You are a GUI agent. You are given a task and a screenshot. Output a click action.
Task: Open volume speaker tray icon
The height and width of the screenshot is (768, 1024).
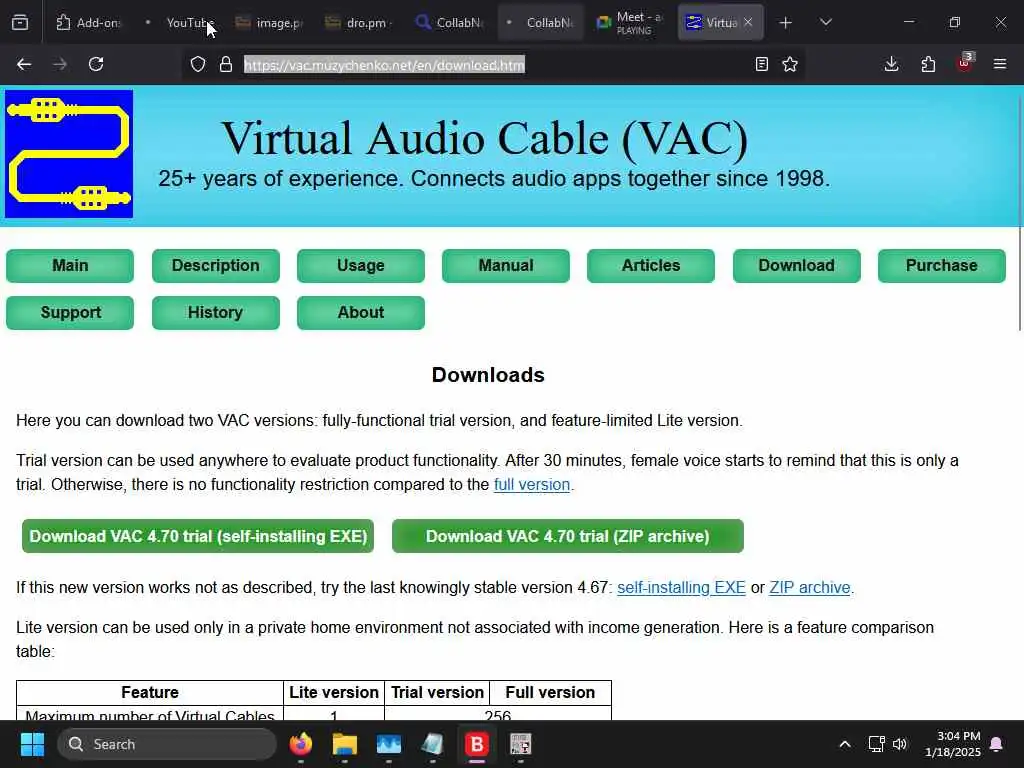[900, 744]
